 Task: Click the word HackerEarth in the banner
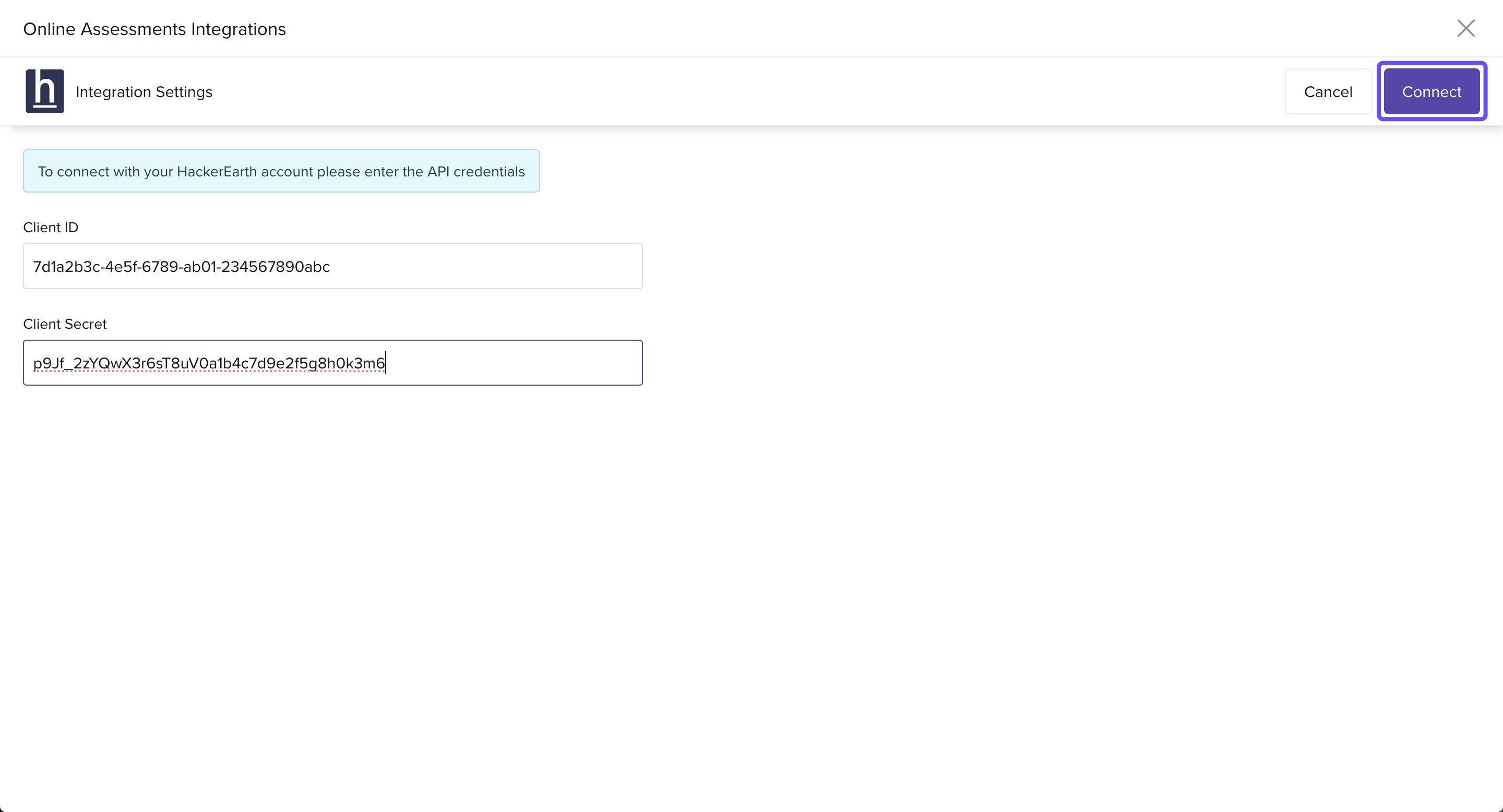click(x=217, y=172)
